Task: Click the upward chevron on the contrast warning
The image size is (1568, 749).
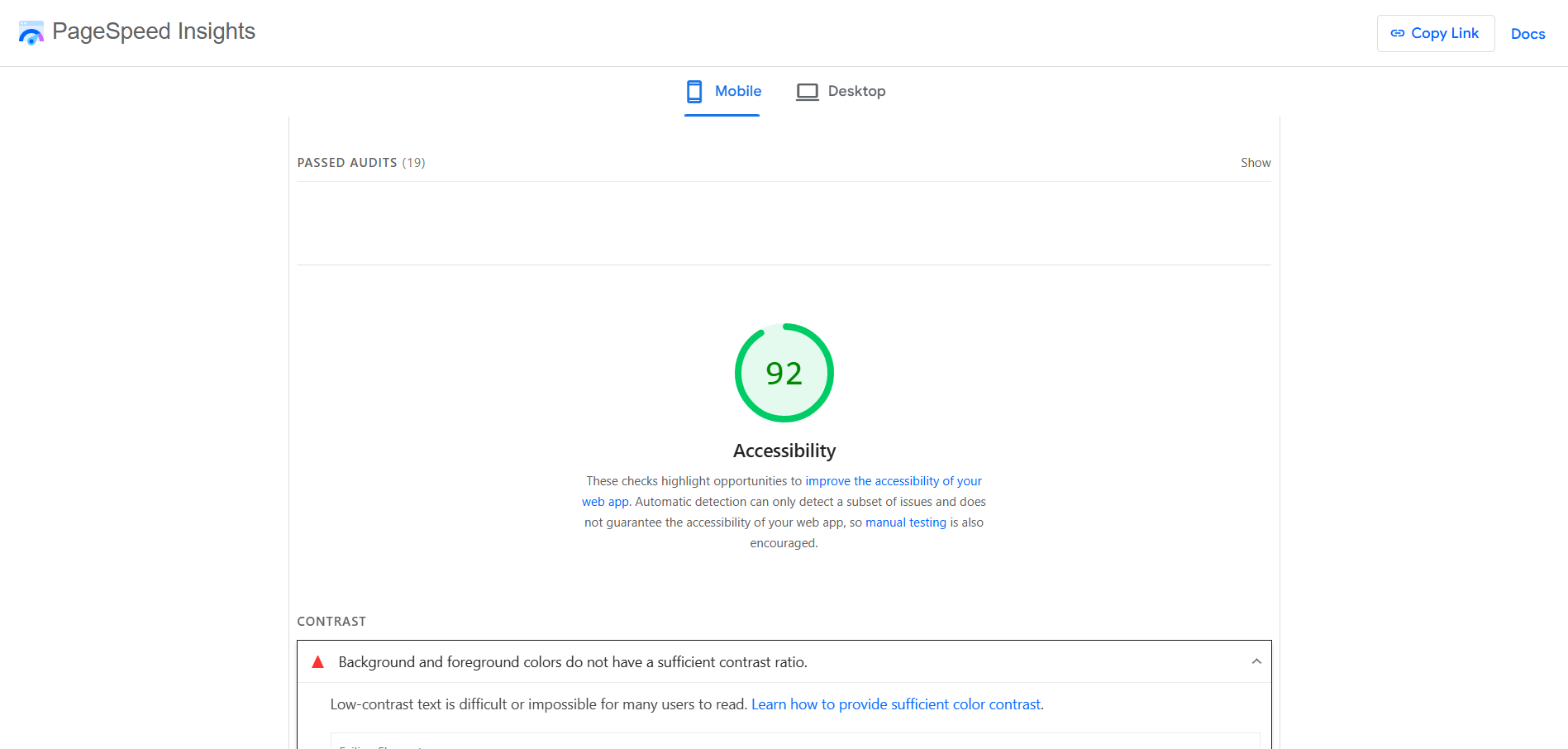Action: tap(1256, 661)
